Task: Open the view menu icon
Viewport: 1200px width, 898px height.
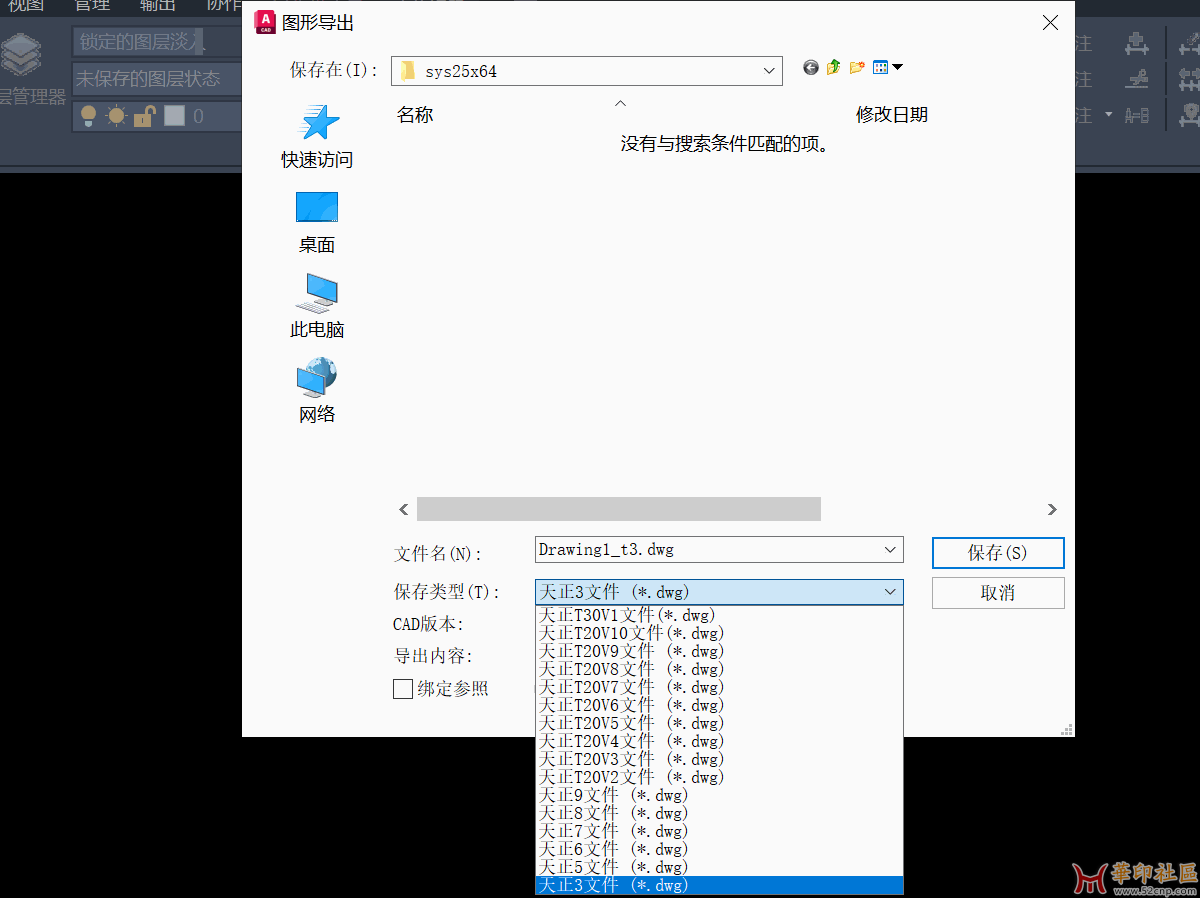Action: (887, 68)
